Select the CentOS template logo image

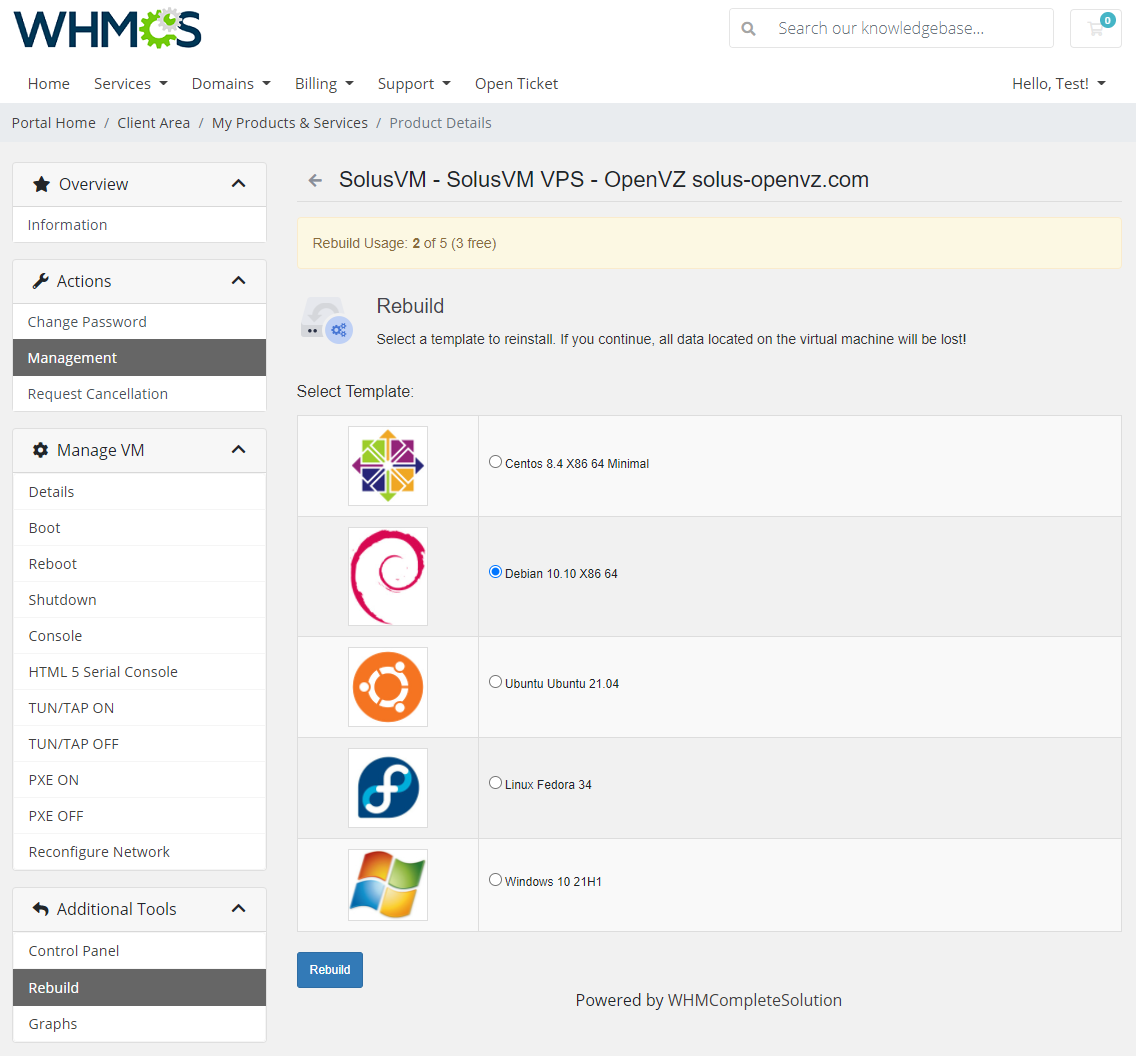pos(387,464)
